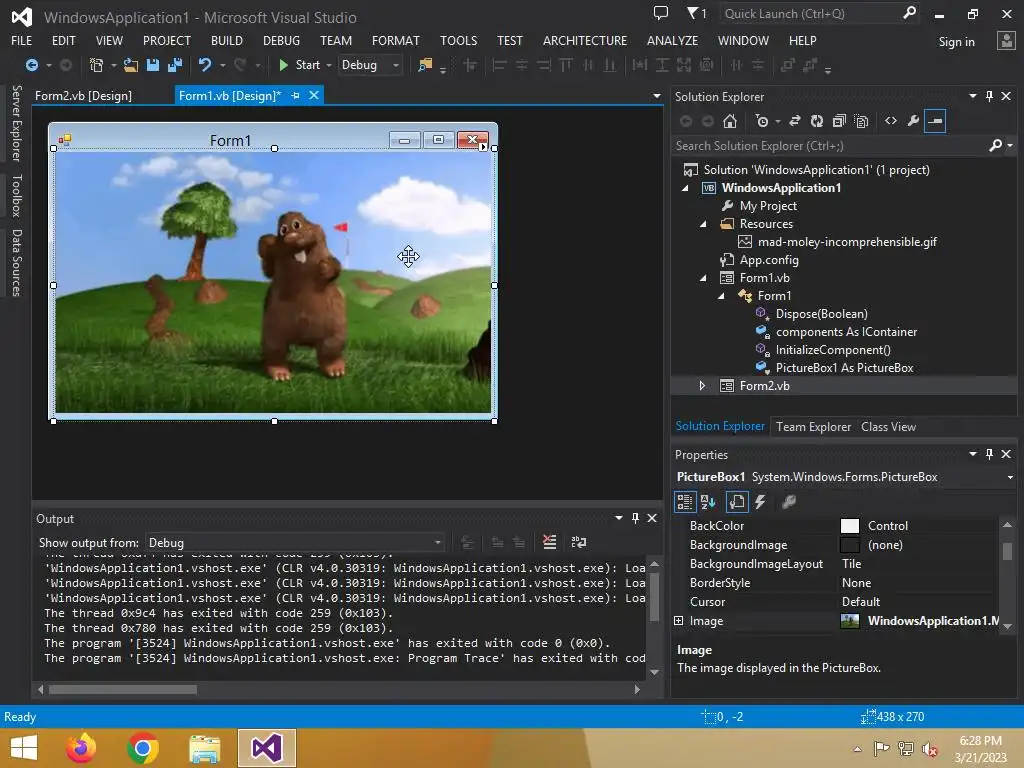1024x768 pixels.
Task: Collapse the WindowsApplication1 project node
Action: tap(685, 188)
